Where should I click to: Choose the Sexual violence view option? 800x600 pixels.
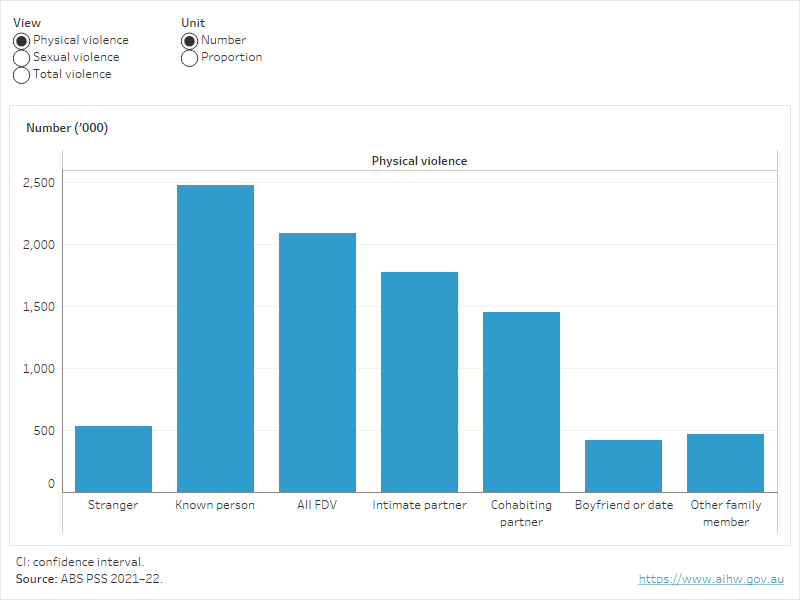coord(21,58)
